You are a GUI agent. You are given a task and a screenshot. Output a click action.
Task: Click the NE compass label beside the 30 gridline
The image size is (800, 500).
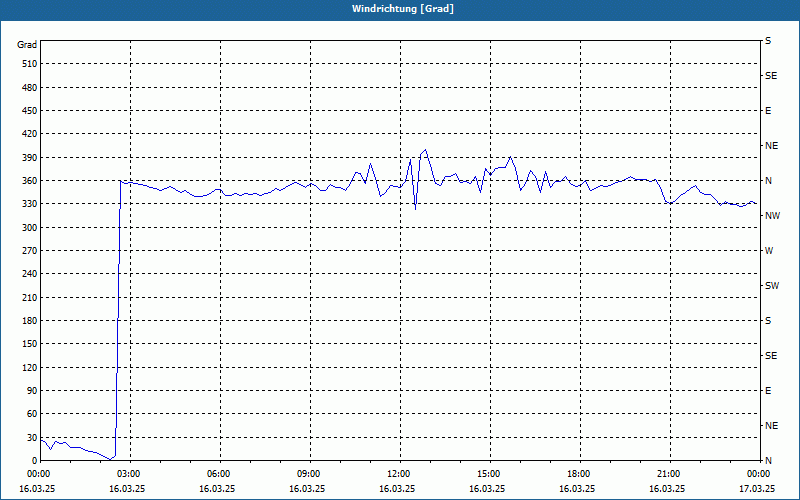point(771,426)
